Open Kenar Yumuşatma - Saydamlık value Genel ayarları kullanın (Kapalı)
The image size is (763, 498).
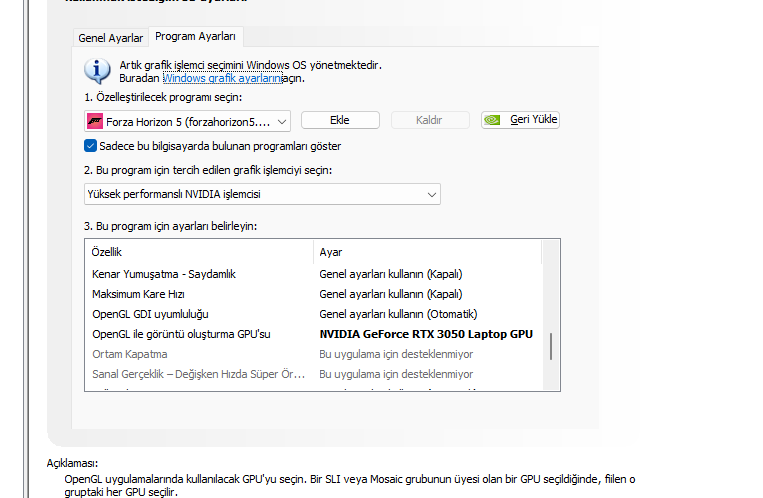pos(391,274)
